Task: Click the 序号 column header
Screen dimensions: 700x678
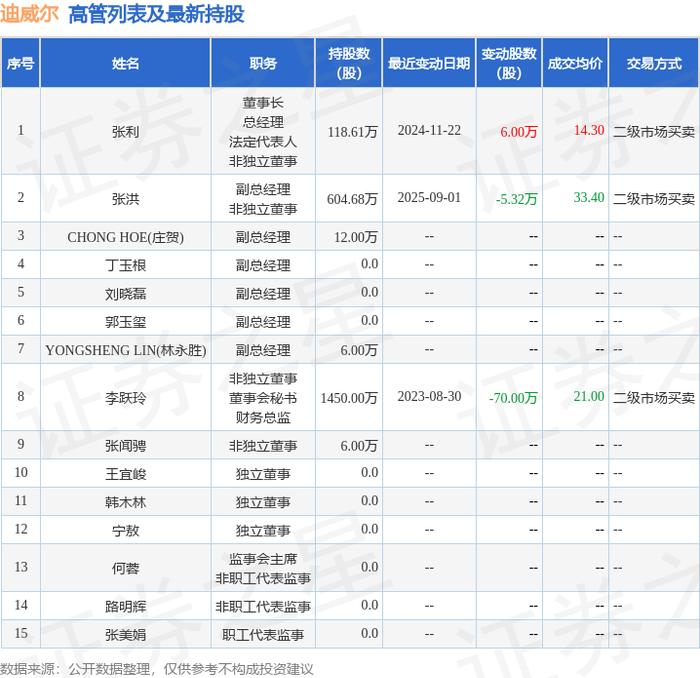Action: (21, 63)
